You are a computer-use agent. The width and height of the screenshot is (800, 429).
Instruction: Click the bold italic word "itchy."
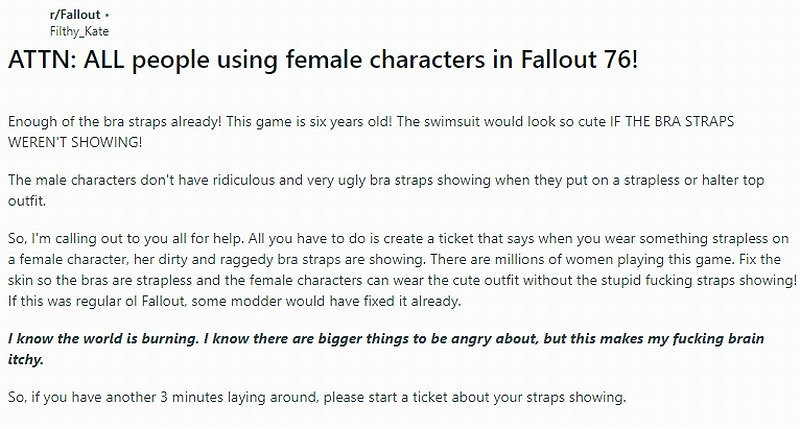point(28,357)
